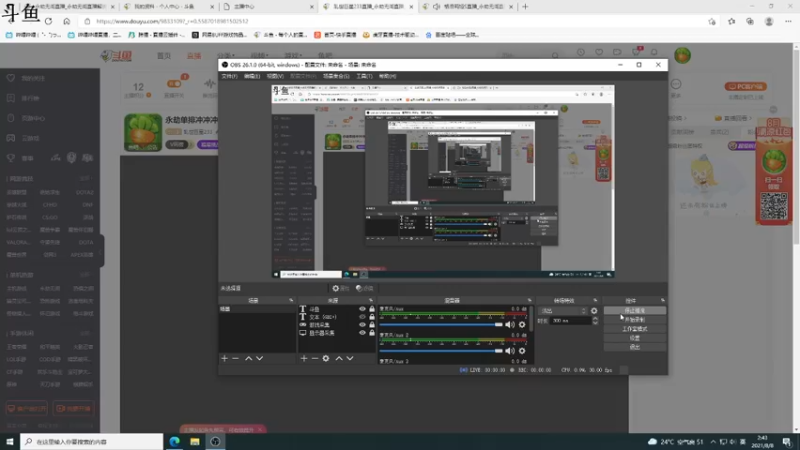Screen dimensions: 800x450
Task: Open OBS 设置 settings button in controls
Action: (x=635, y=338)
